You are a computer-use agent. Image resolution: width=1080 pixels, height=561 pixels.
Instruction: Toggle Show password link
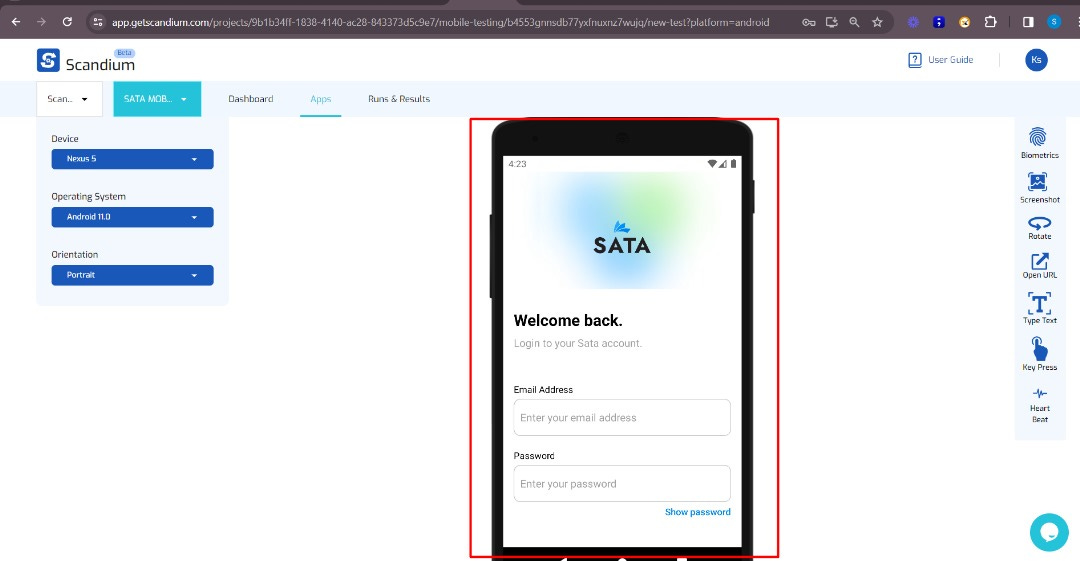697,511
